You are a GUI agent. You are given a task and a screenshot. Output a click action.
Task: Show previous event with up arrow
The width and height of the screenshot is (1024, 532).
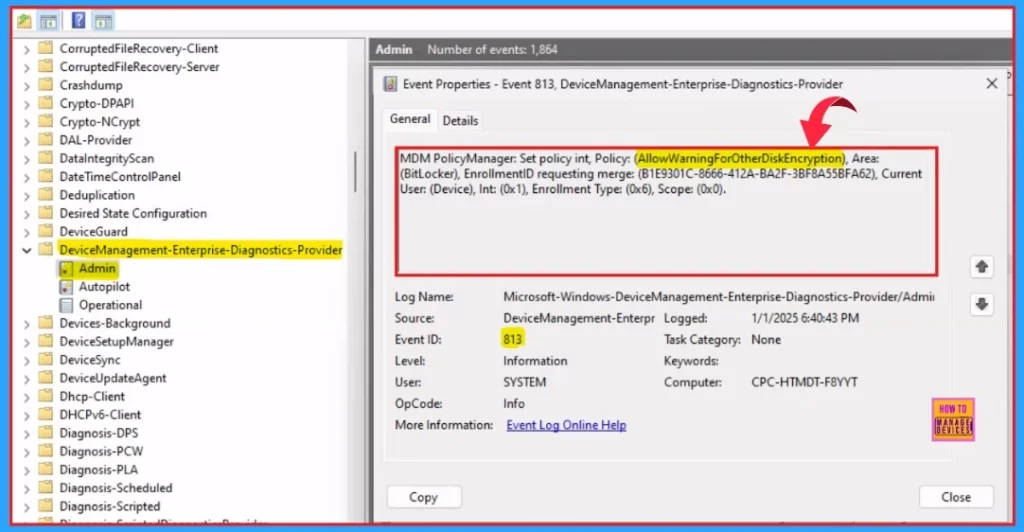(x=982, y=266)
